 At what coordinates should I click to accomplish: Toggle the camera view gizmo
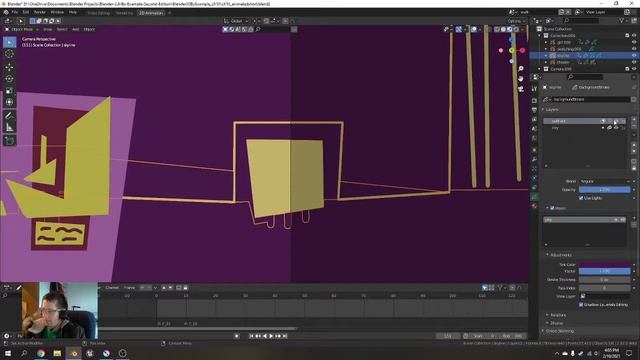point(520,89)
